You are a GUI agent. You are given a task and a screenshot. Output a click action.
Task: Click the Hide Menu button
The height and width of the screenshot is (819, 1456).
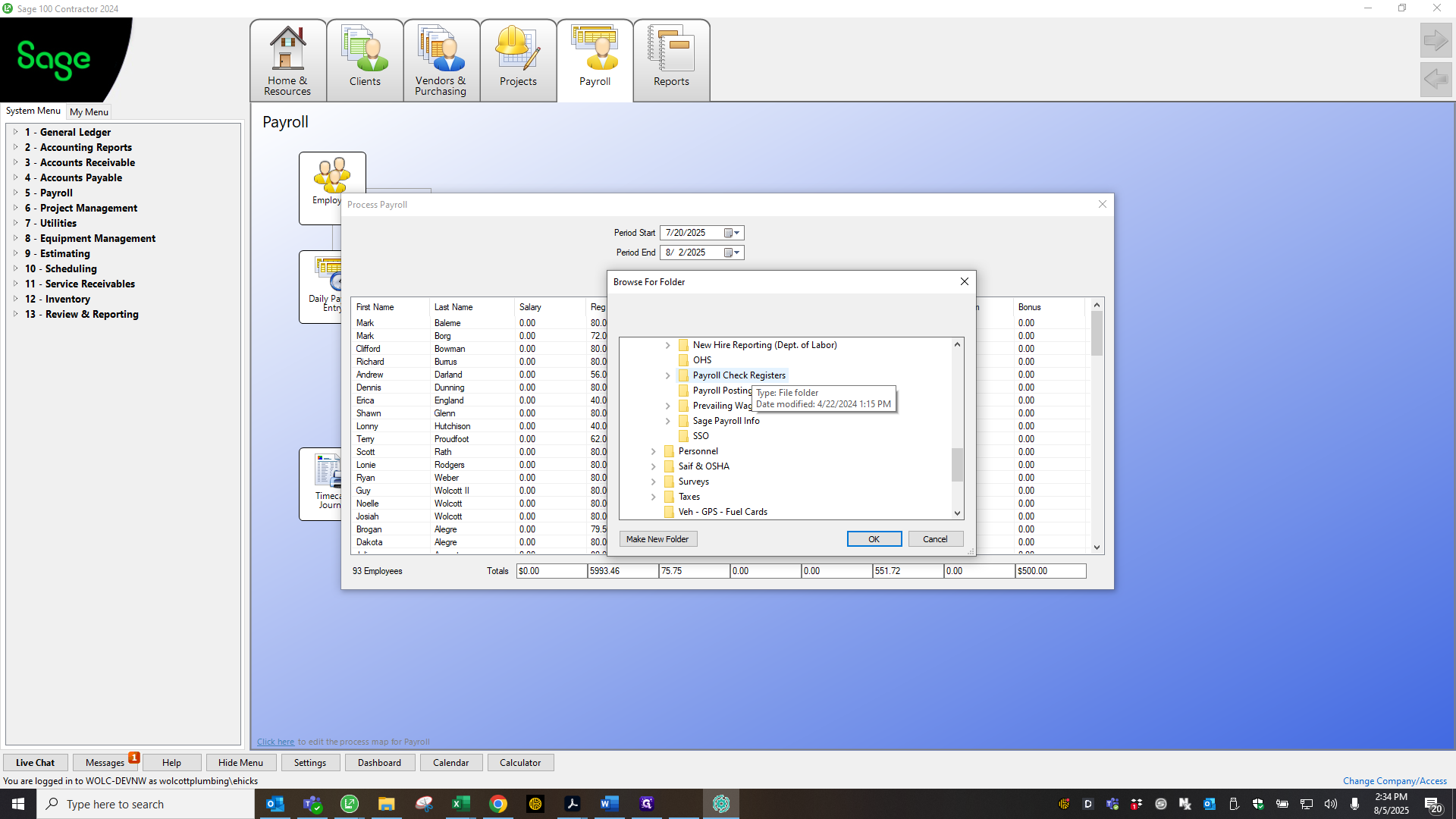(x=240, y=763)
